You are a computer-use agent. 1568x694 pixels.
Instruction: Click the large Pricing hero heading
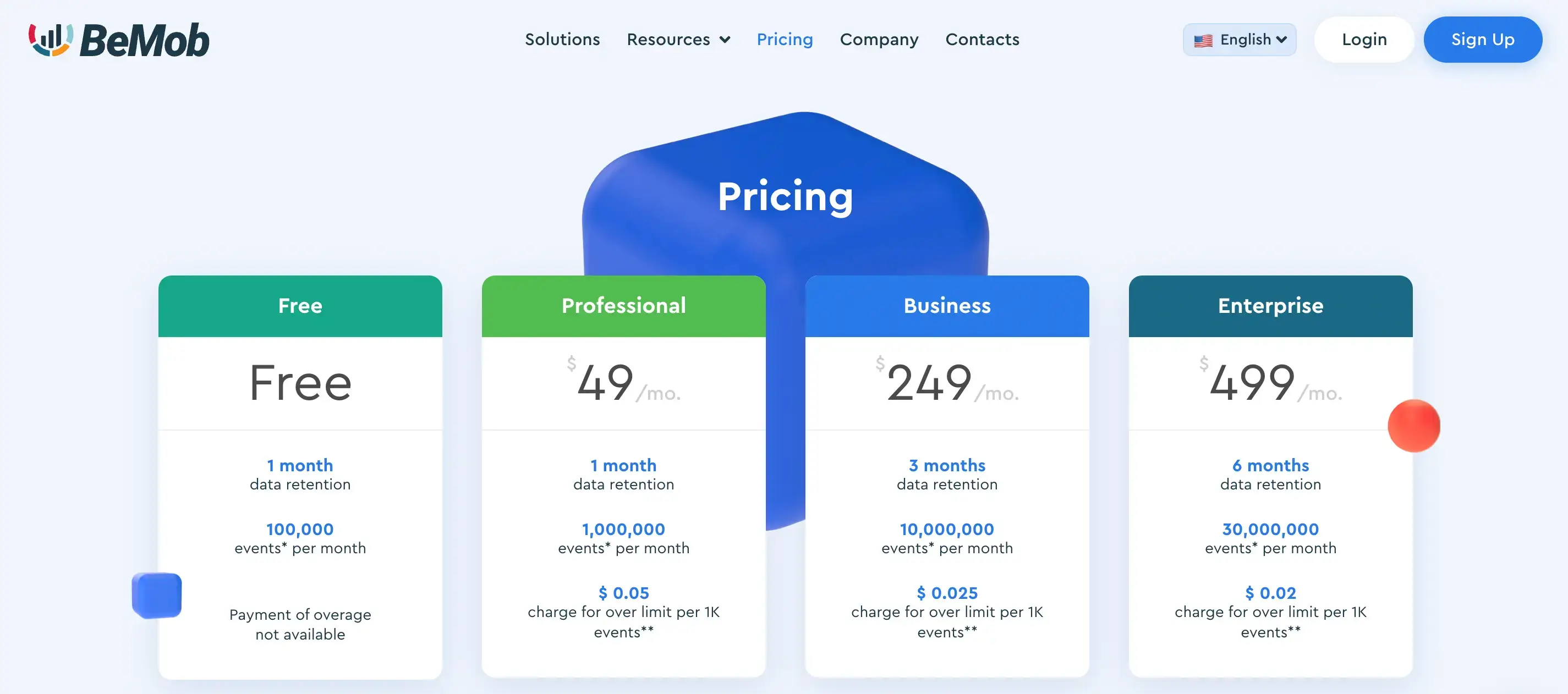(x=785, y=196)
